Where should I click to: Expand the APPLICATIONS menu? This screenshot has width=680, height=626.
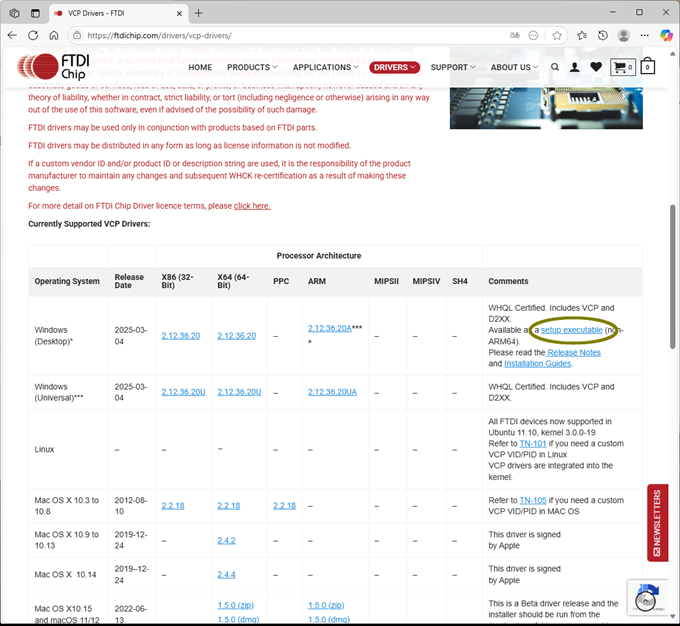(x=326, y=67)
